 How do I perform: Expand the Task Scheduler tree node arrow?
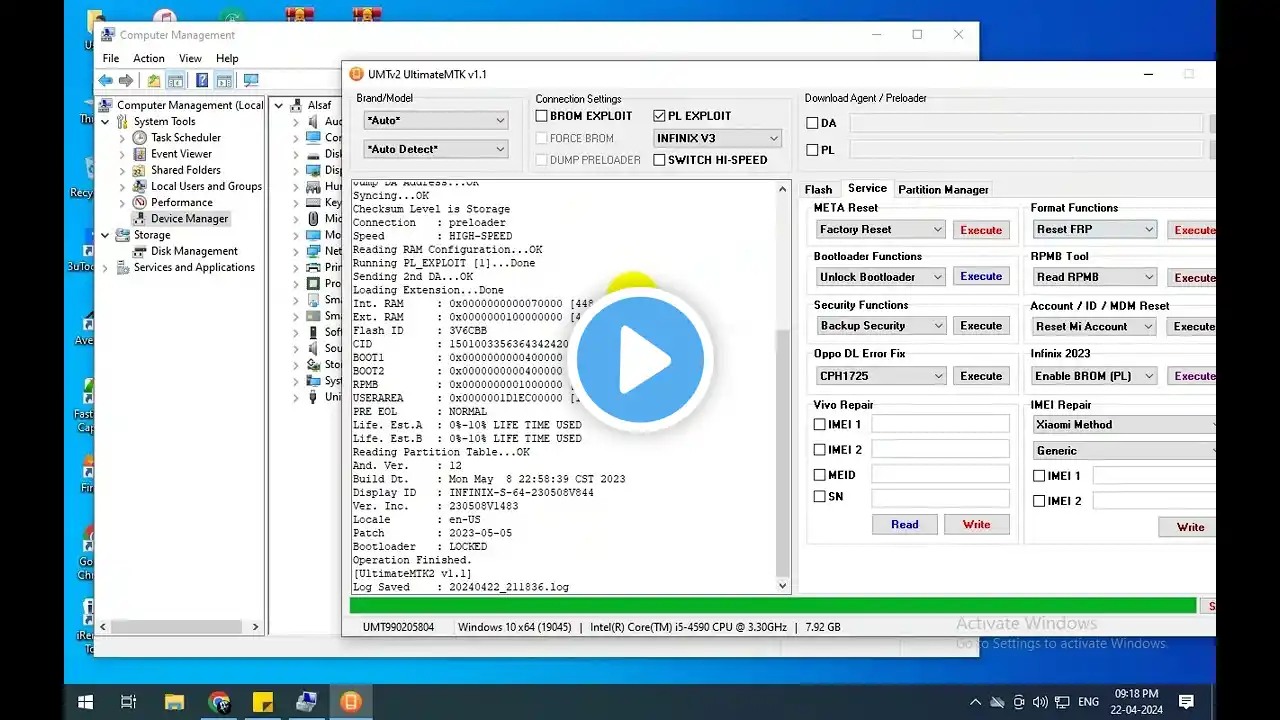tap(122, 138)
